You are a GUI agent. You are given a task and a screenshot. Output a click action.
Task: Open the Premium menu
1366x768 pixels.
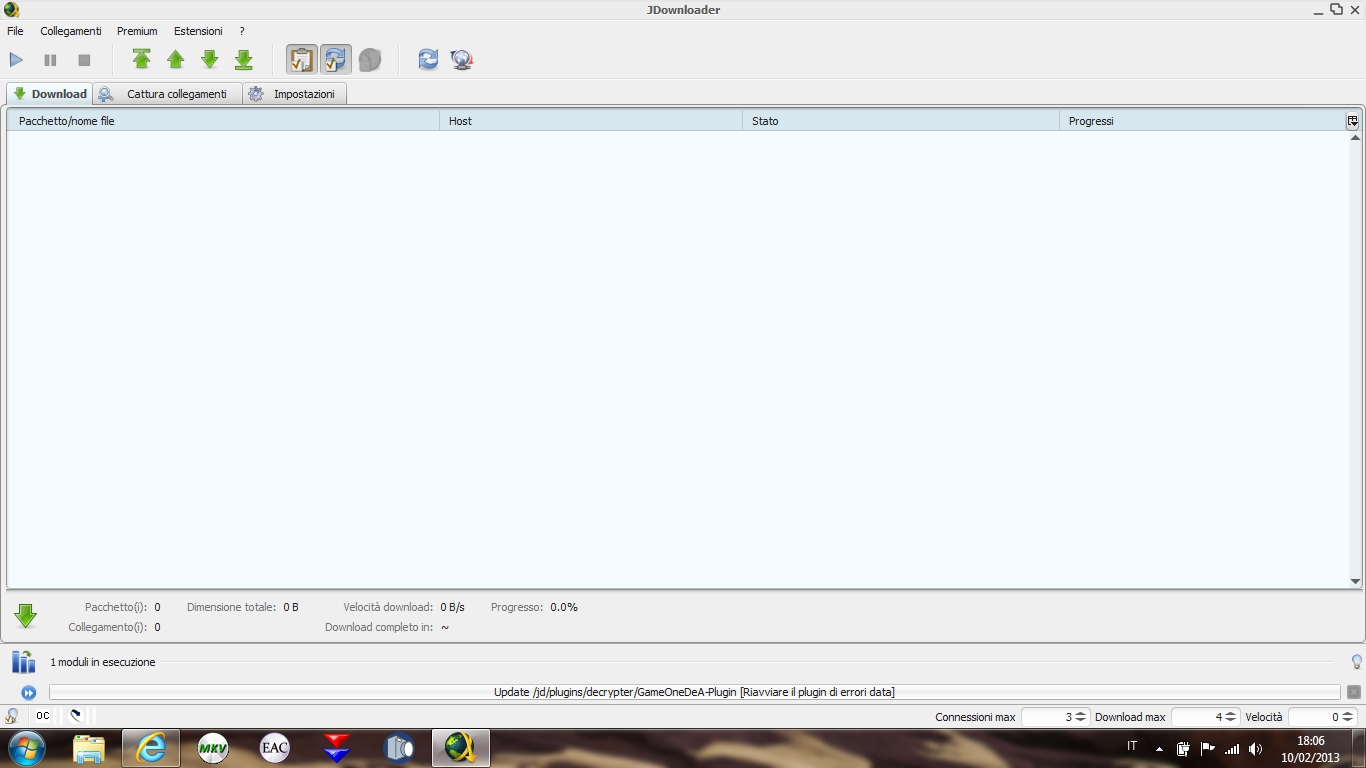click(x=137, y=31)
